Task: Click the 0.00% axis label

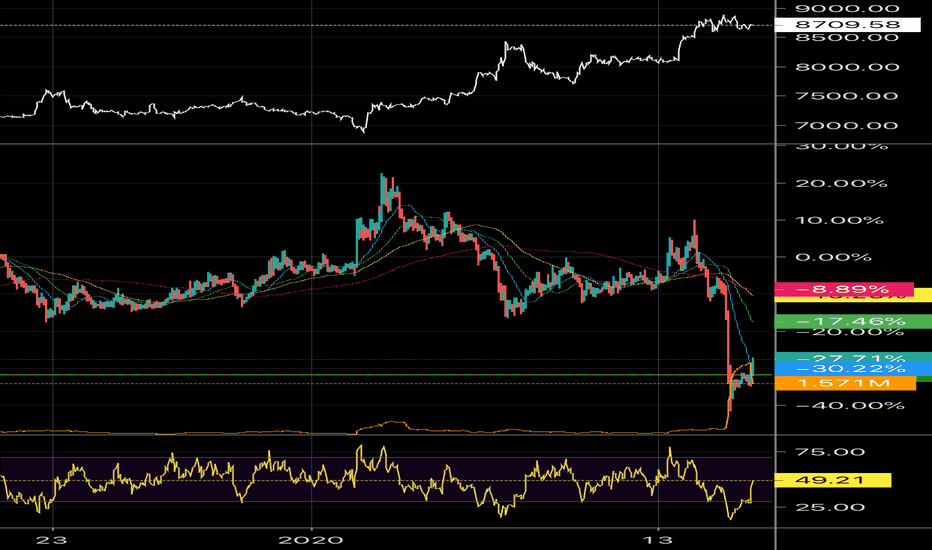Action: pos(833,257)
